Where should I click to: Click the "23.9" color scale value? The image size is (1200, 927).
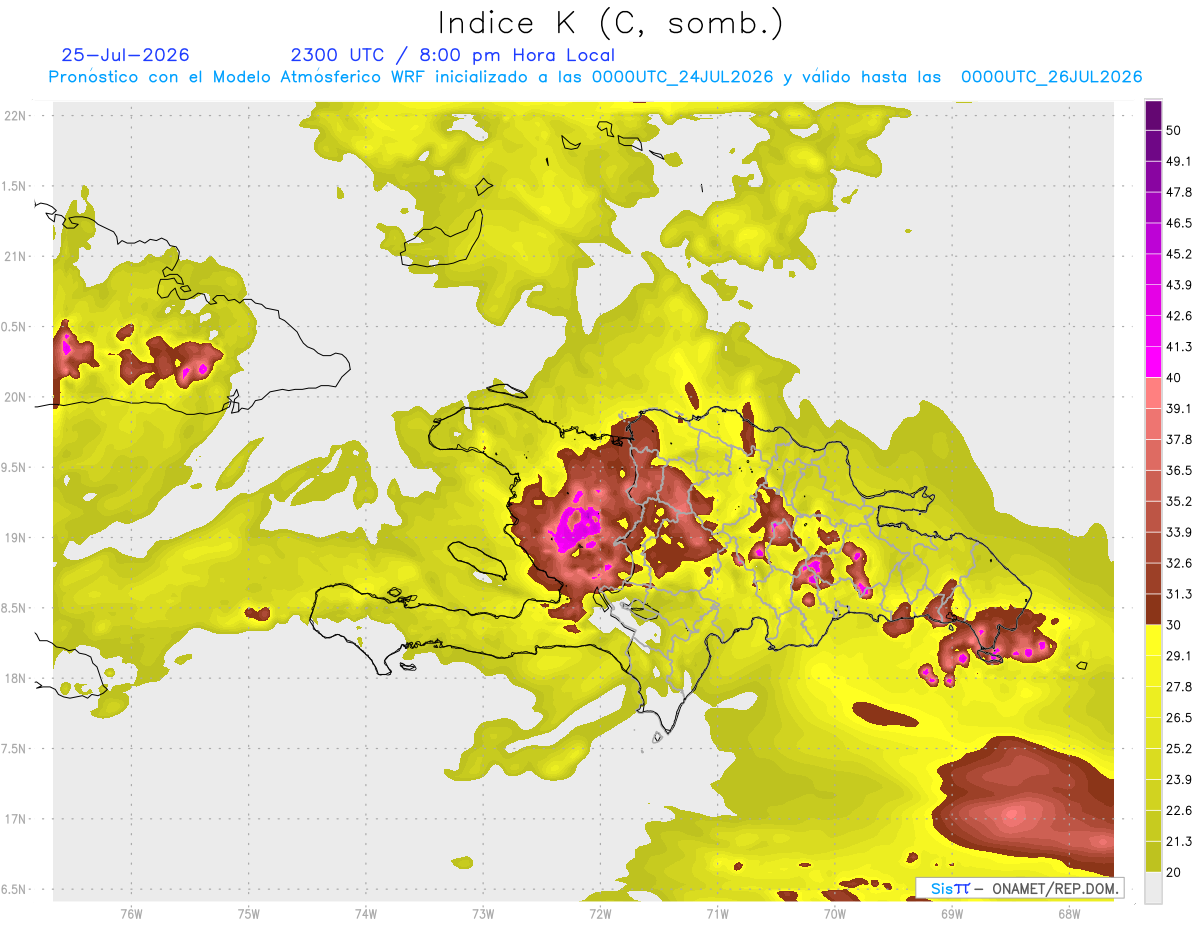pyautogui.click(x=1179, y=779)
